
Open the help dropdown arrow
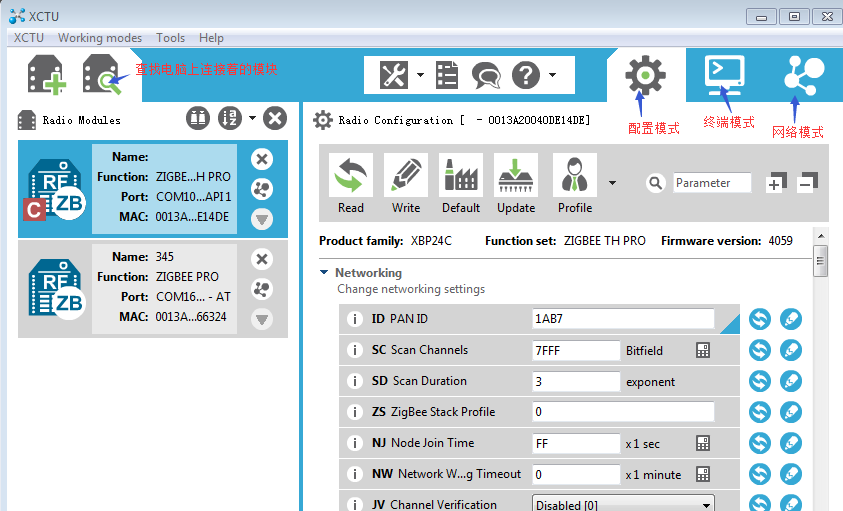click(x=552, y=75)
